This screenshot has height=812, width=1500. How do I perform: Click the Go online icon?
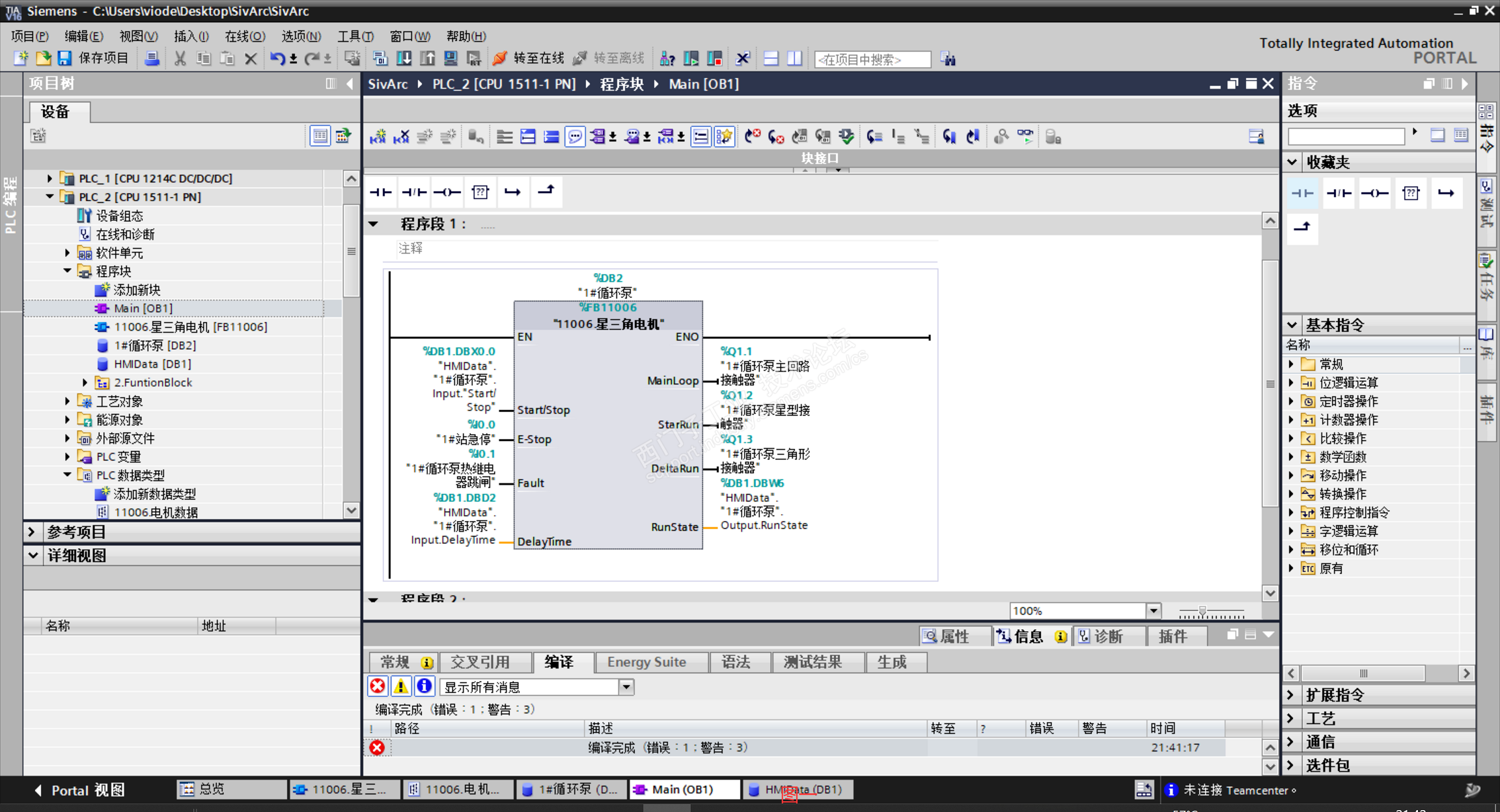click(500, 59)
